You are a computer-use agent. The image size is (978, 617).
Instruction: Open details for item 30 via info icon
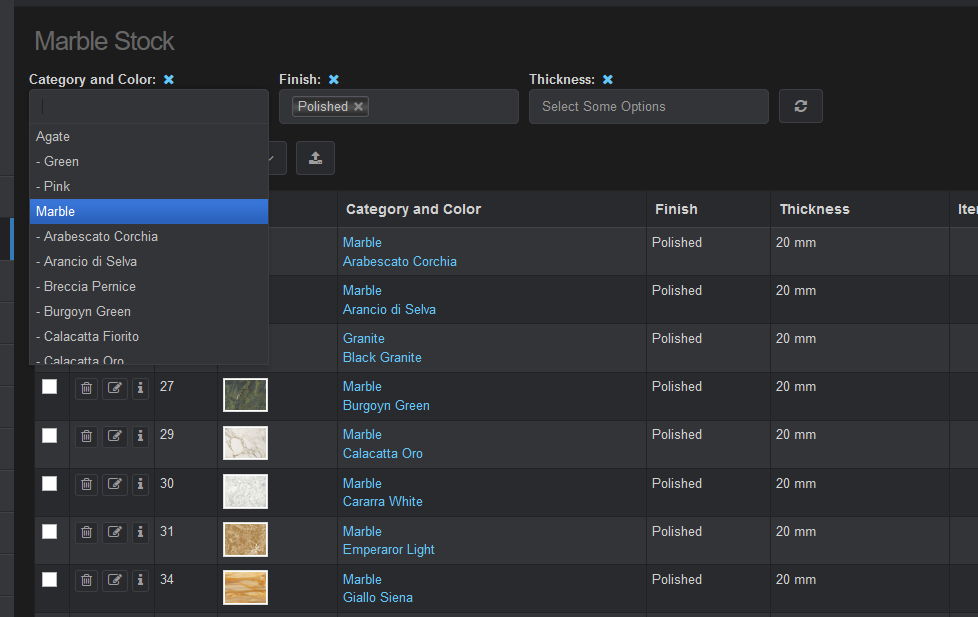140,484
